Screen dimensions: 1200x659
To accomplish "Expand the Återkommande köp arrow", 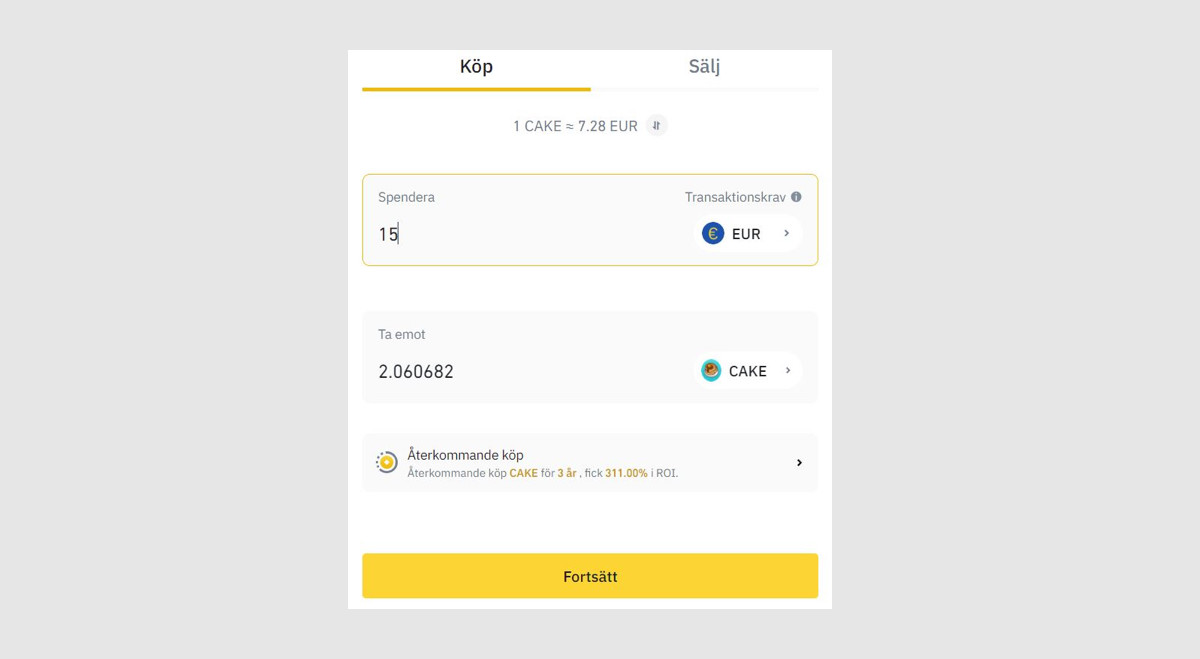I will tap(799, 463).
